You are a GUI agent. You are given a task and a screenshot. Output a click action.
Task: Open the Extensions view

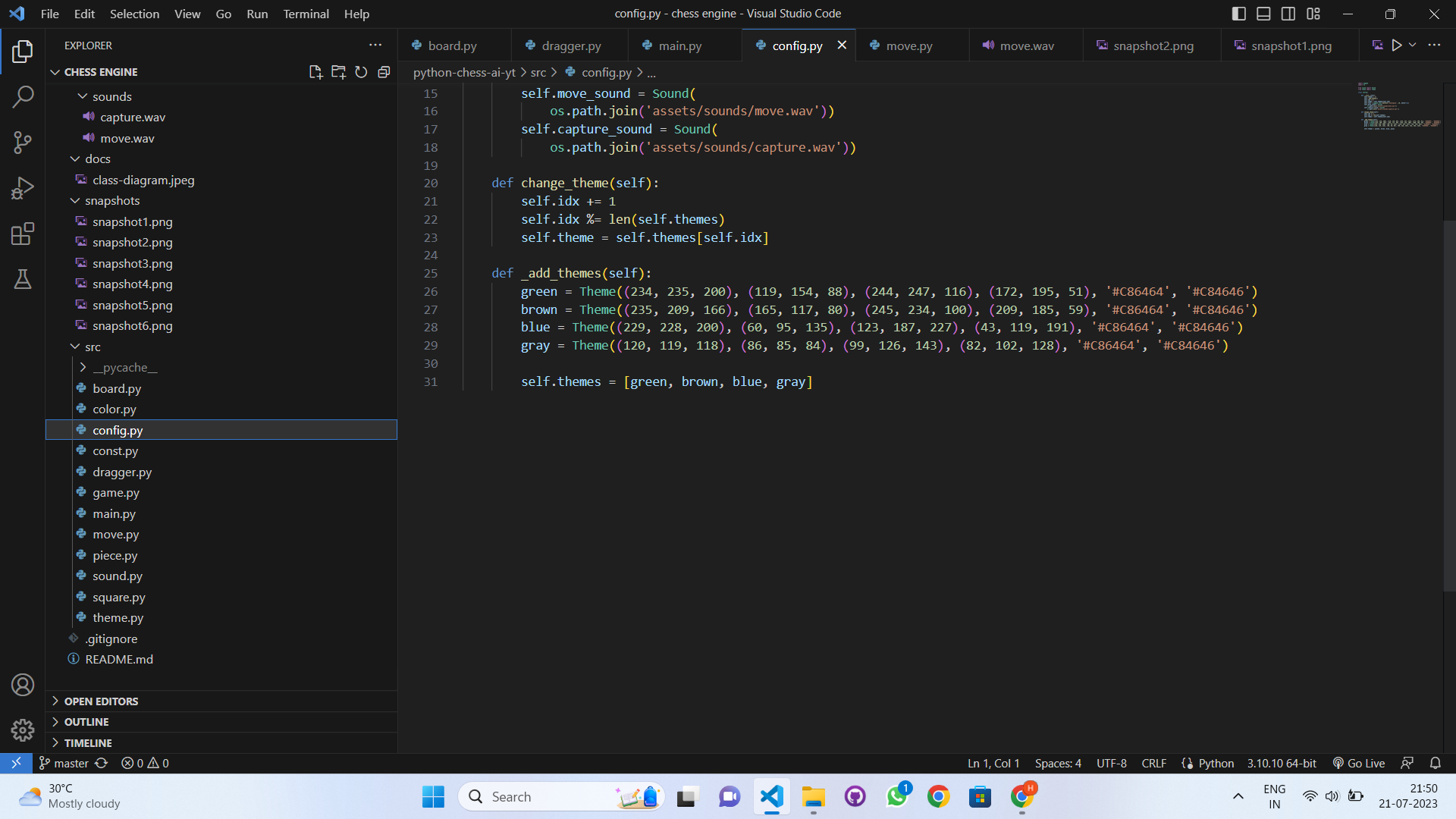23,234
